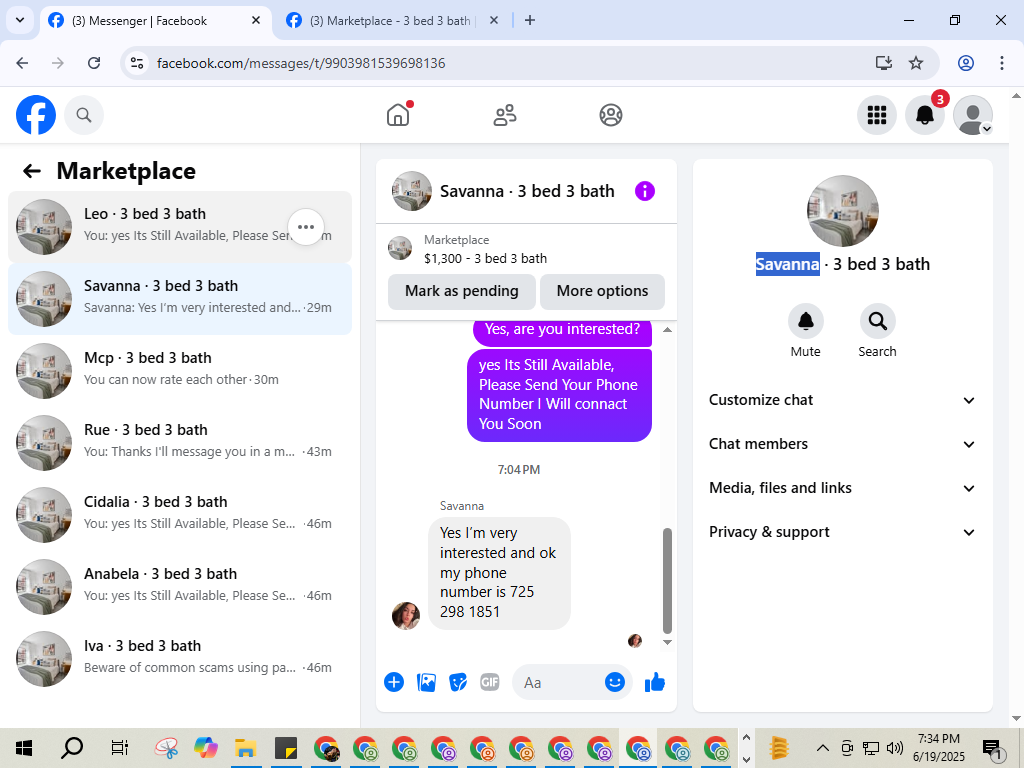
Task: Click the volume speaker tray icon
Action: coord(895,748)
